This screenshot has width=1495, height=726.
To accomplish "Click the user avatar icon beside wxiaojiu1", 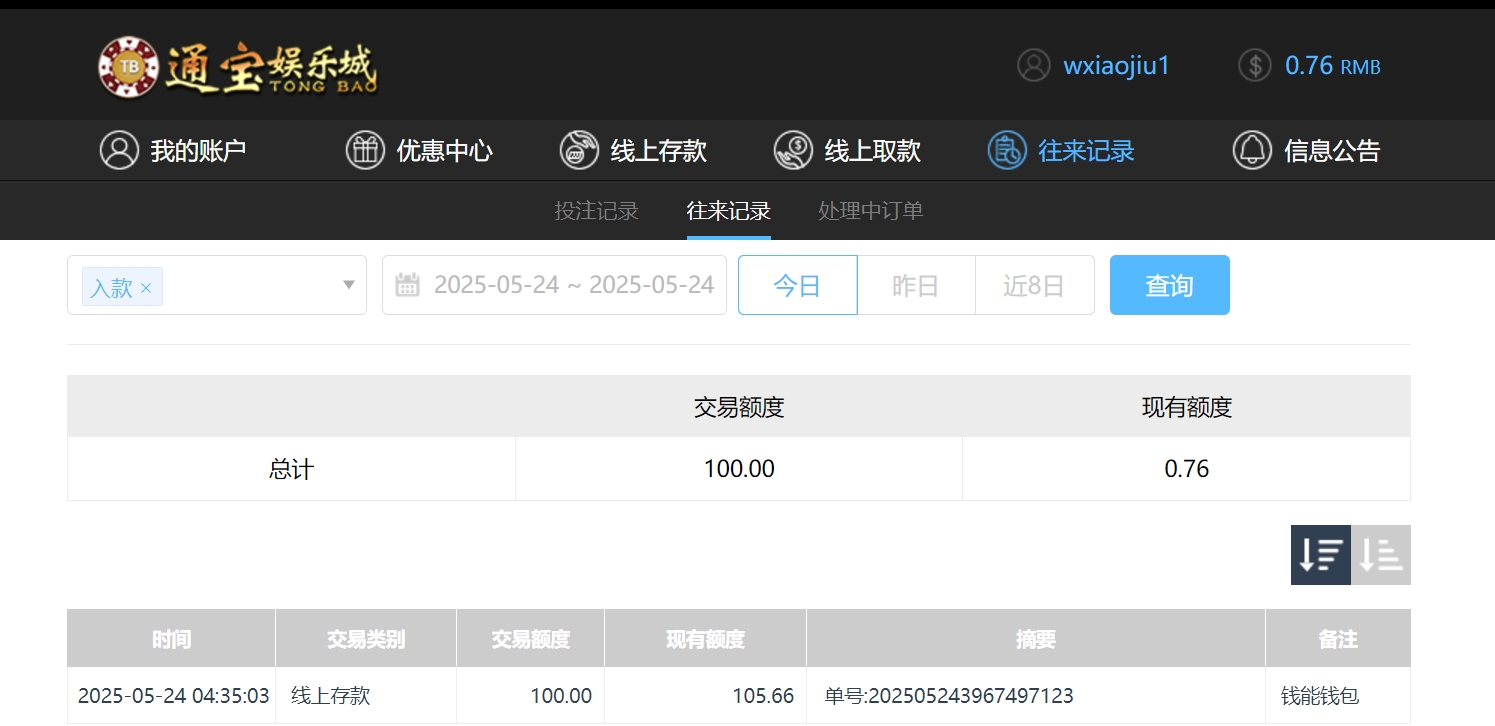I will coord(1033,66).
